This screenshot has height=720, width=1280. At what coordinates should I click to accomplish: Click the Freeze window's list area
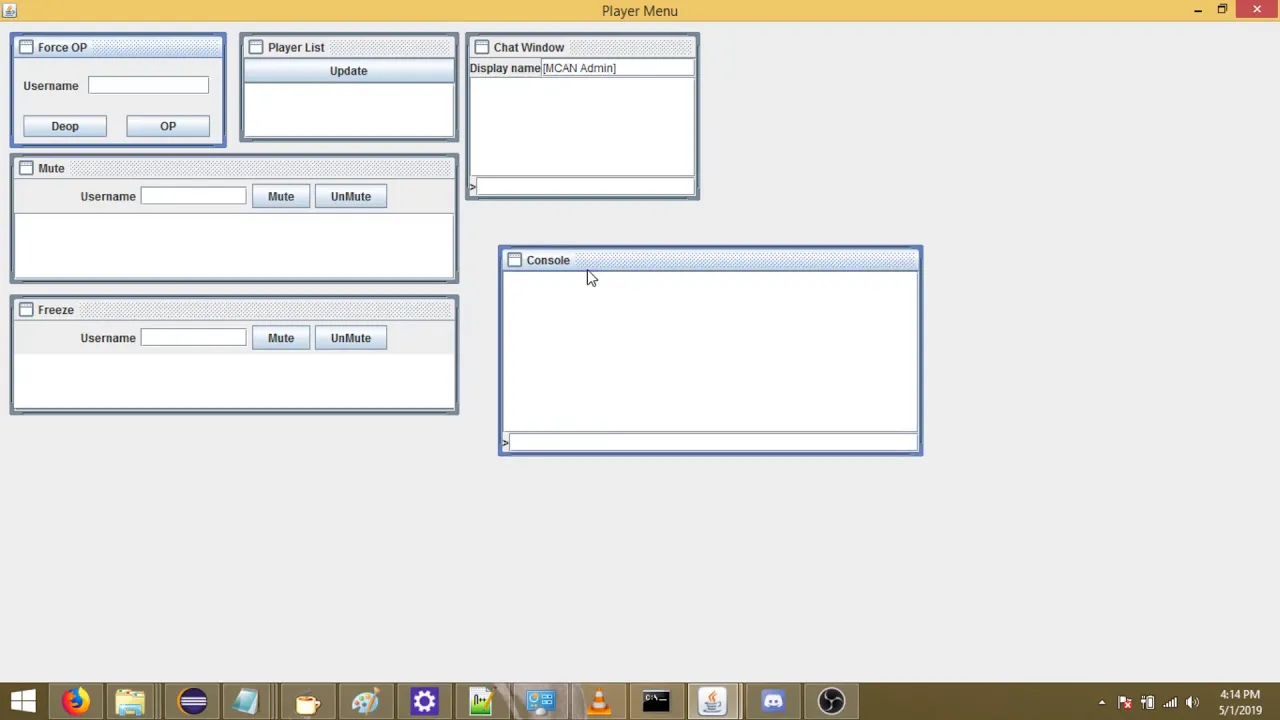click(234, 381)
